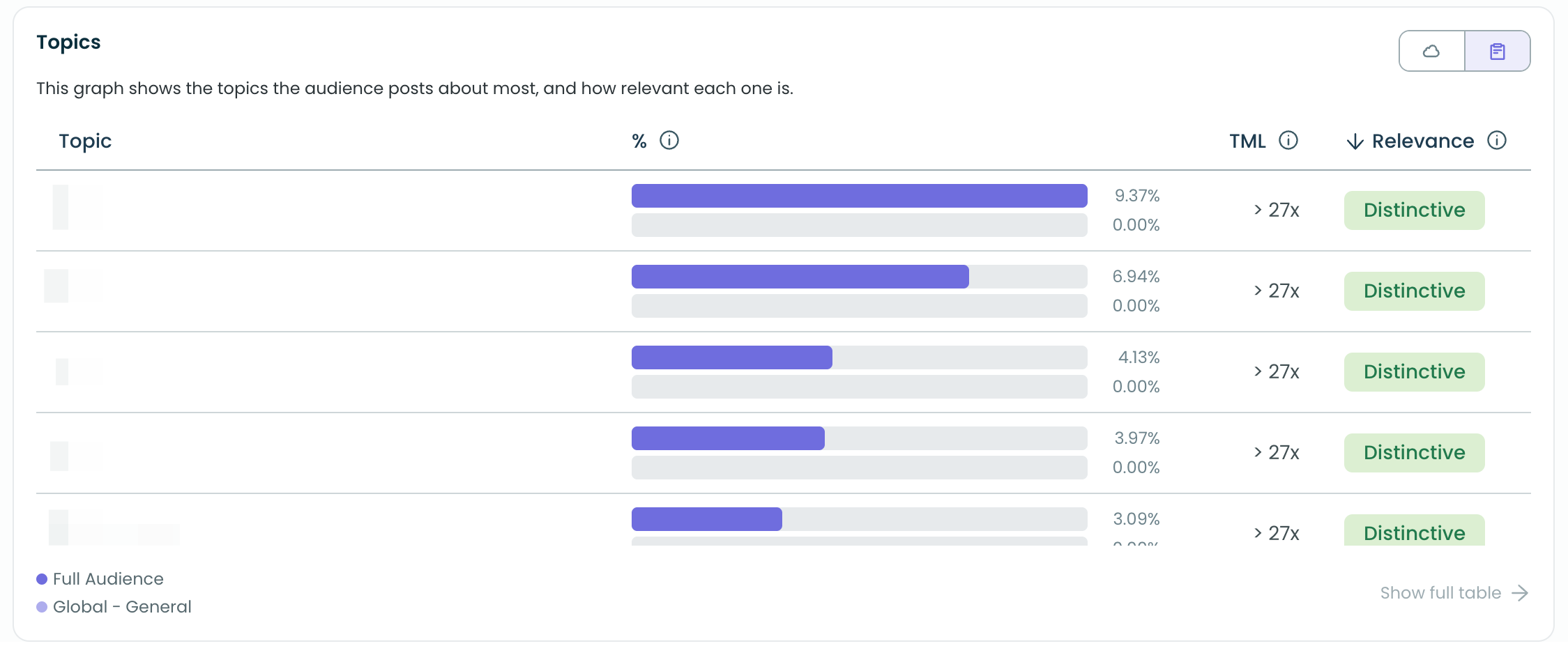1568x662 pixels.
Task: Sort by Relevance using the down arrow
Action: (1355, 141)
